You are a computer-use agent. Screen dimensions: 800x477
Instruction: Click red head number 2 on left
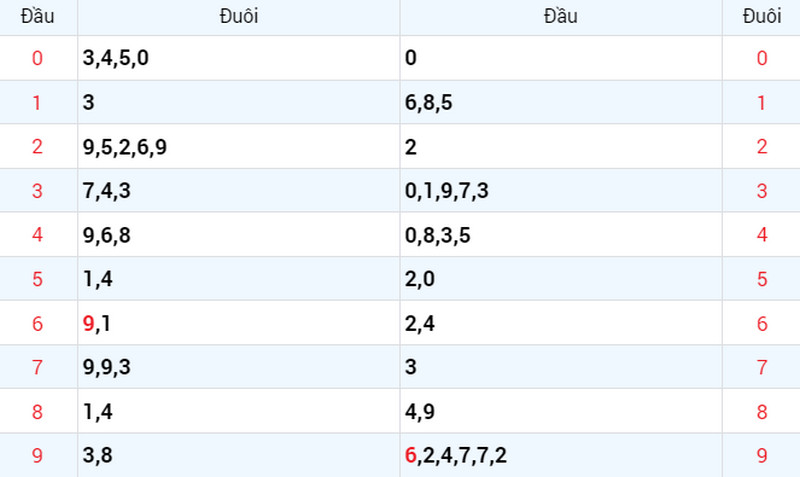(37, 147)
